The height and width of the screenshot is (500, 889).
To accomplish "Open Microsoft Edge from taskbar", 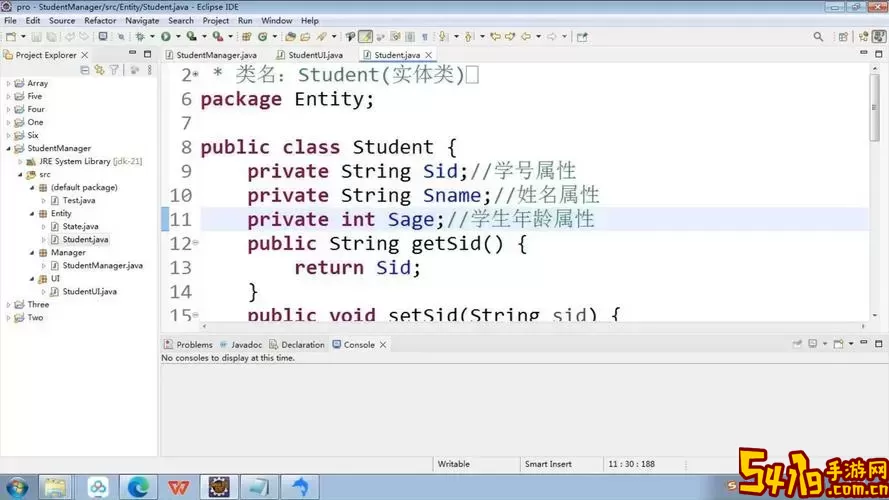I will (x=138, y=487).
